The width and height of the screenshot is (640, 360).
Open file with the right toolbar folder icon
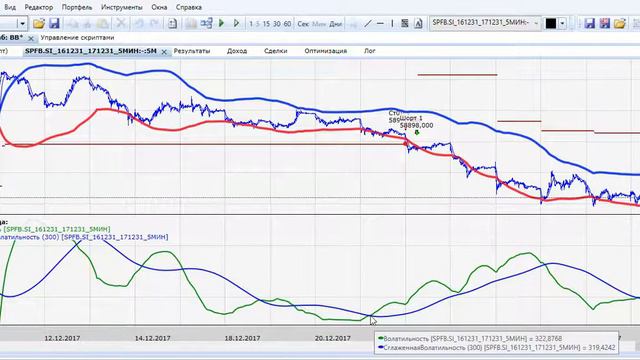coord(620,23)
